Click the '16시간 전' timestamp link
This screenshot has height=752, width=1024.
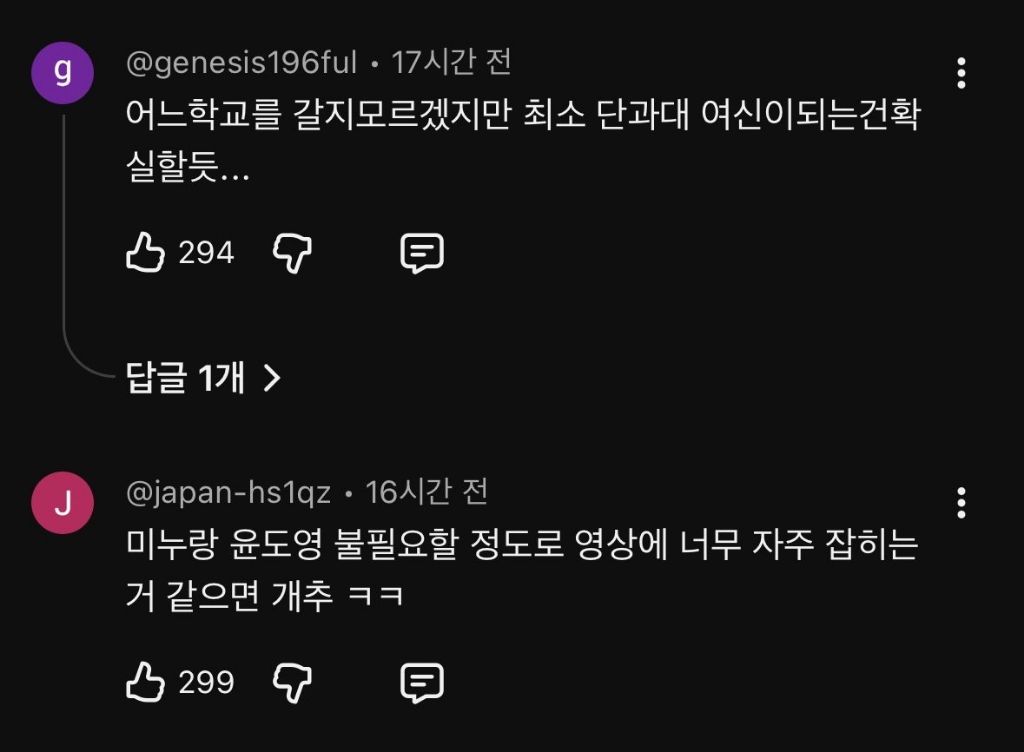click(x=432, y=490)
